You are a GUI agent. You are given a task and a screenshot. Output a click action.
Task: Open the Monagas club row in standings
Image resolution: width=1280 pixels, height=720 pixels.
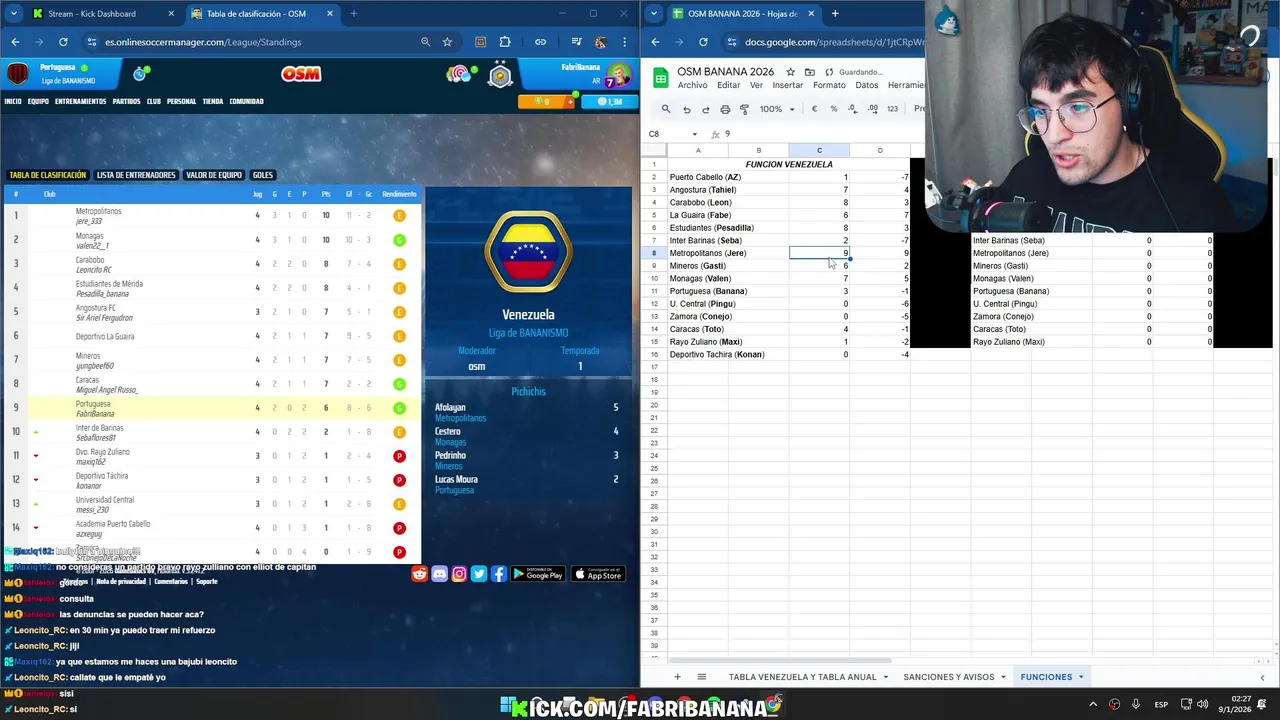tap(212, 240)
